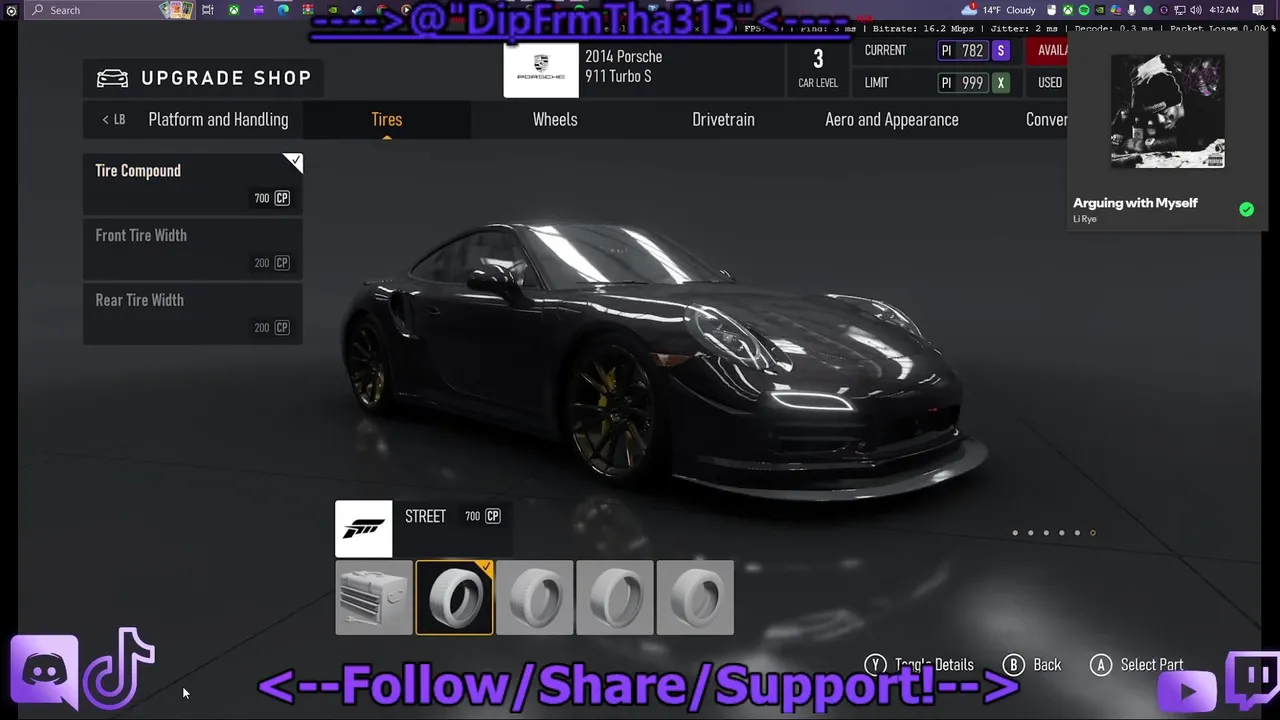Select the Tire Compound option
Screen dimensions: 1280x720
(193, 183)
